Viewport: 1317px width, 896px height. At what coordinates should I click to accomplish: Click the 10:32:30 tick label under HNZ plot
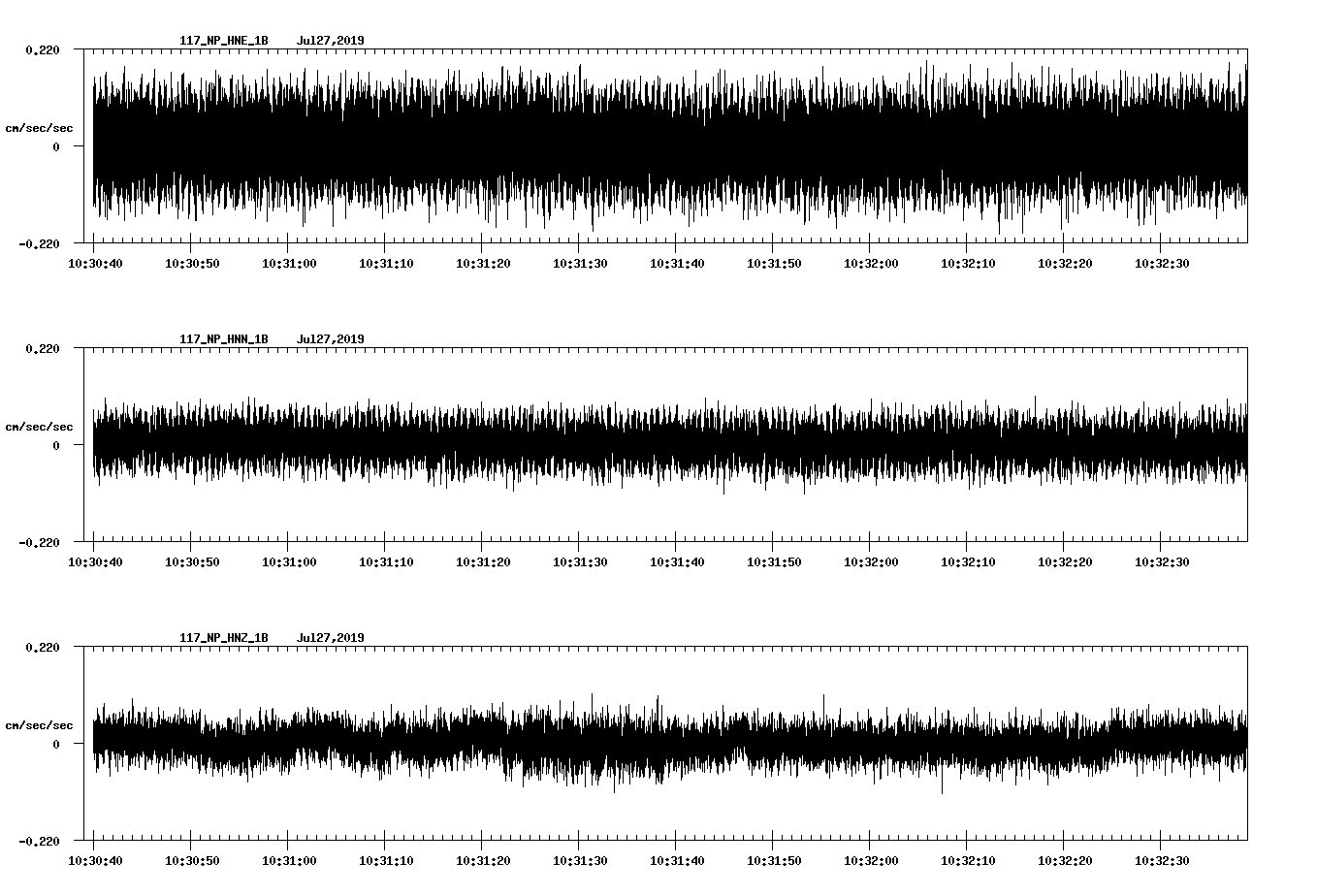point(1161,861)
